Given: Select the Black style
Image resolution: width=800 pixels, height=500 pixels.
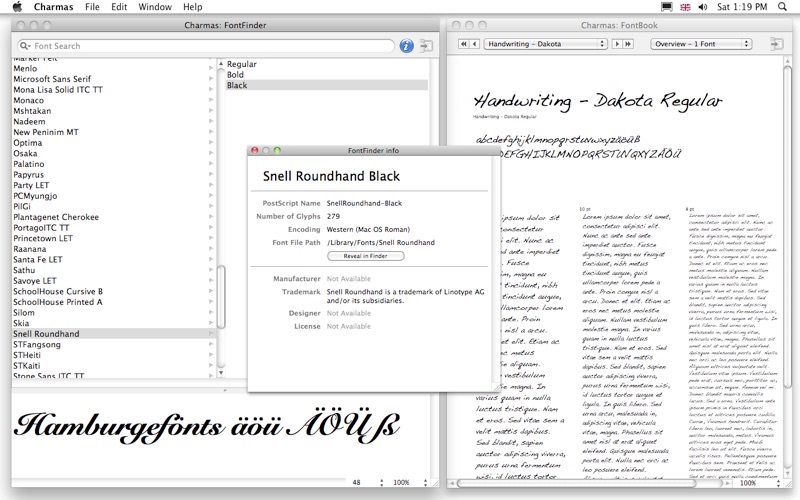Looking at the screenshot, I should (327, 85).
